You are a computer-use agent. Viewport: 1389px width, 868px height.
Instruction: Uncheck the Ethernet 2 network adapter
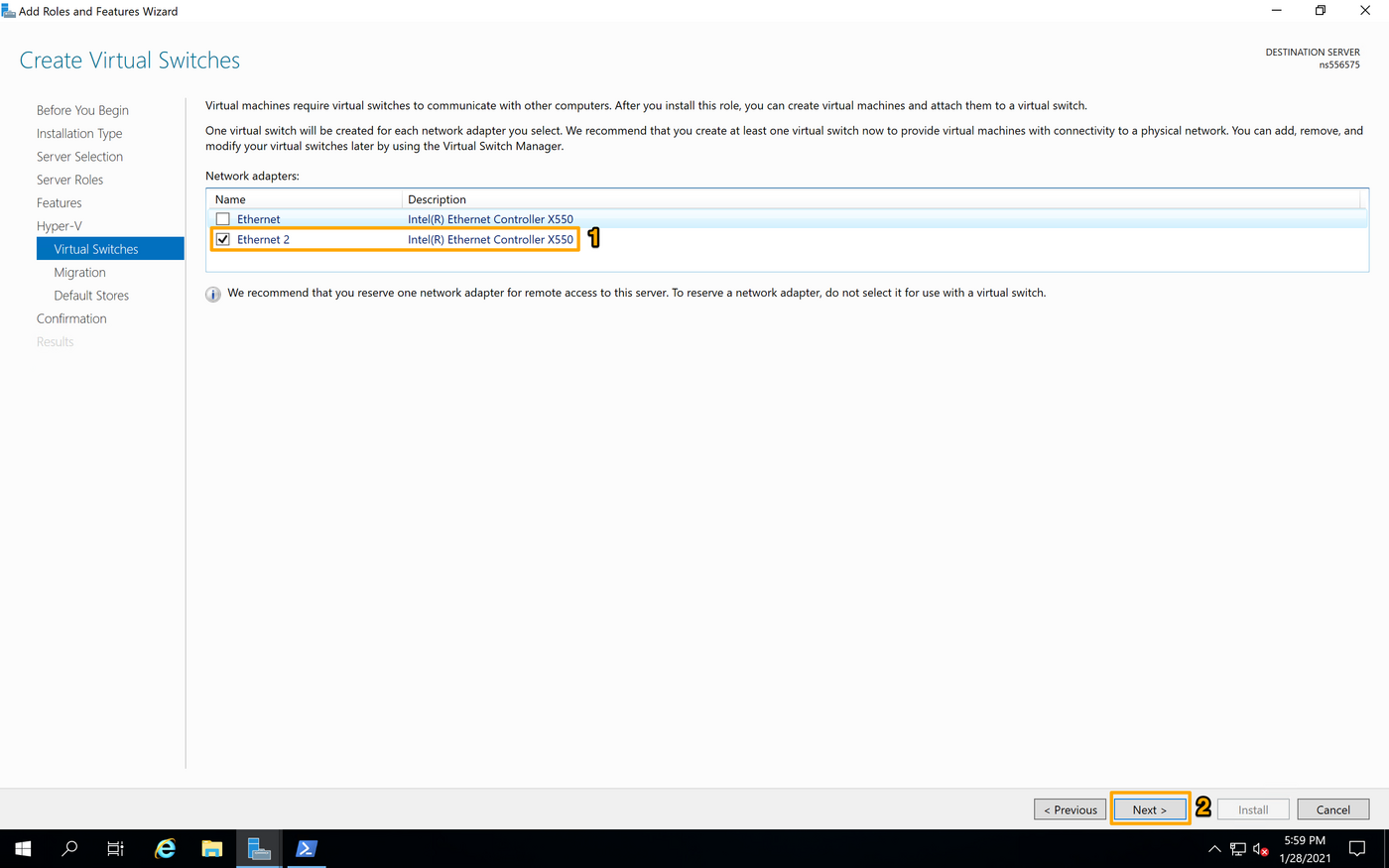point(223,239)
